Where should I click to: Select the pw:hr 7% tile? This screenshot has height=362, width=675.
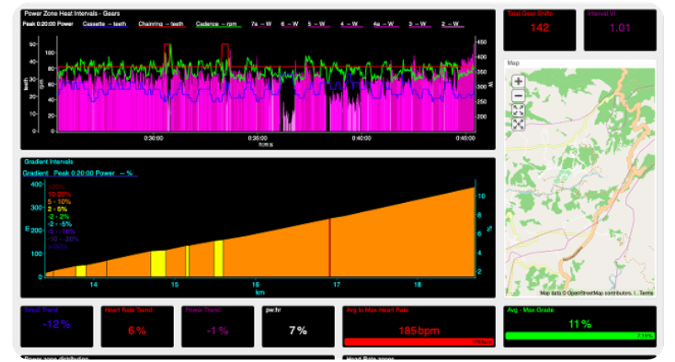tap(298, 326)
